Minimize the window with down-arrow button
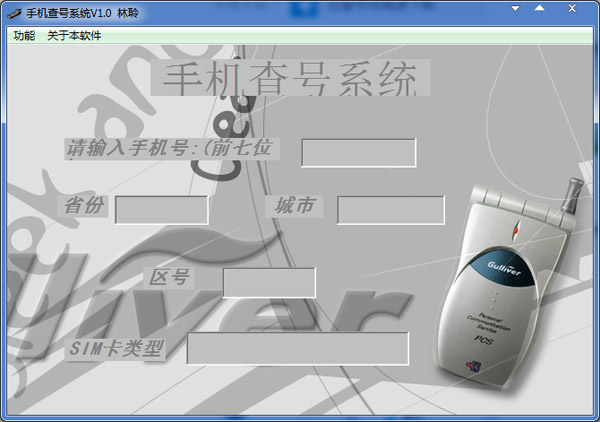The width and height of the screenshot is (600, 422). (x=516, y=9)
